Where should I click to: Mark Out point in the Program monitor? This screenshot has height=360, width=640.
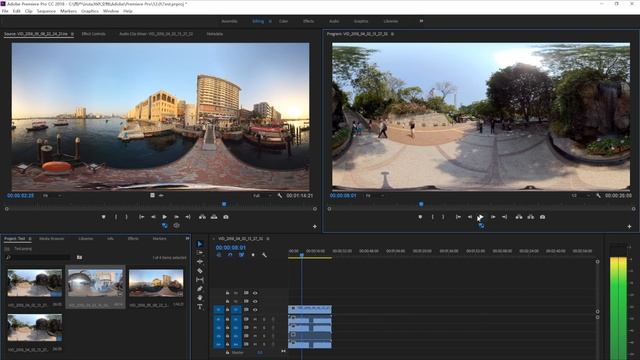coord(443,217)
